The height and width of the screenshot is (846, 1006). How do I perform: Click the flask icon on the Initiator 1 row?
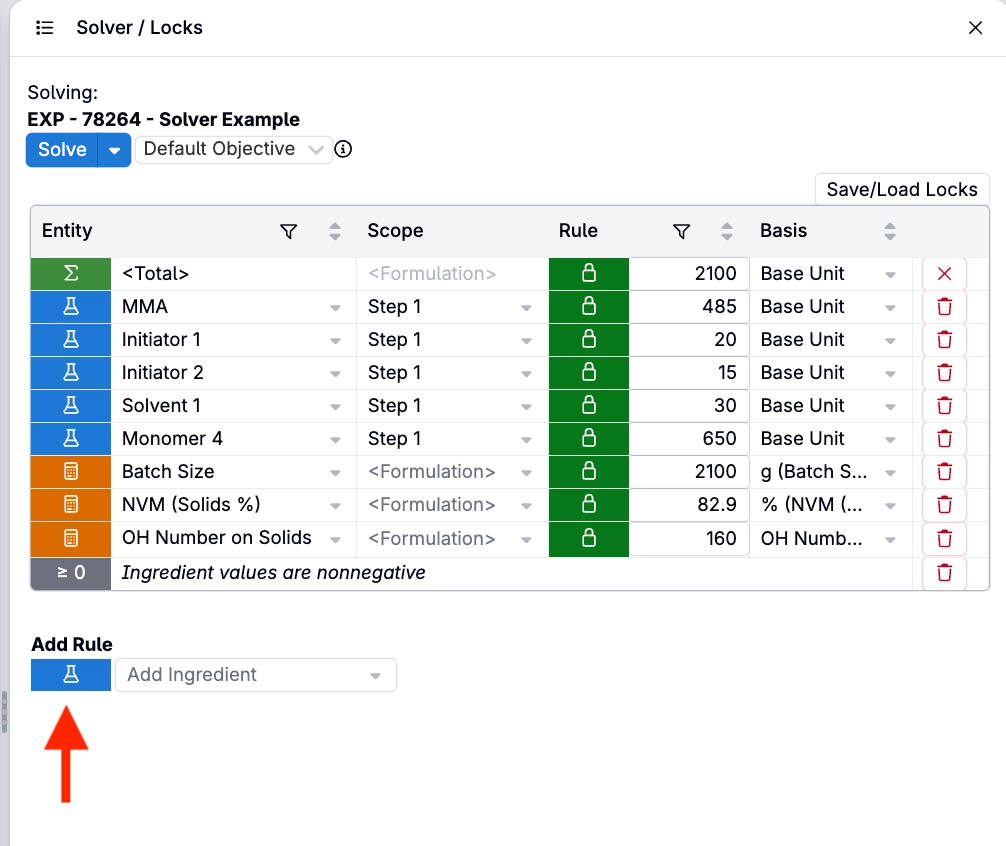[x=71, y=340]
